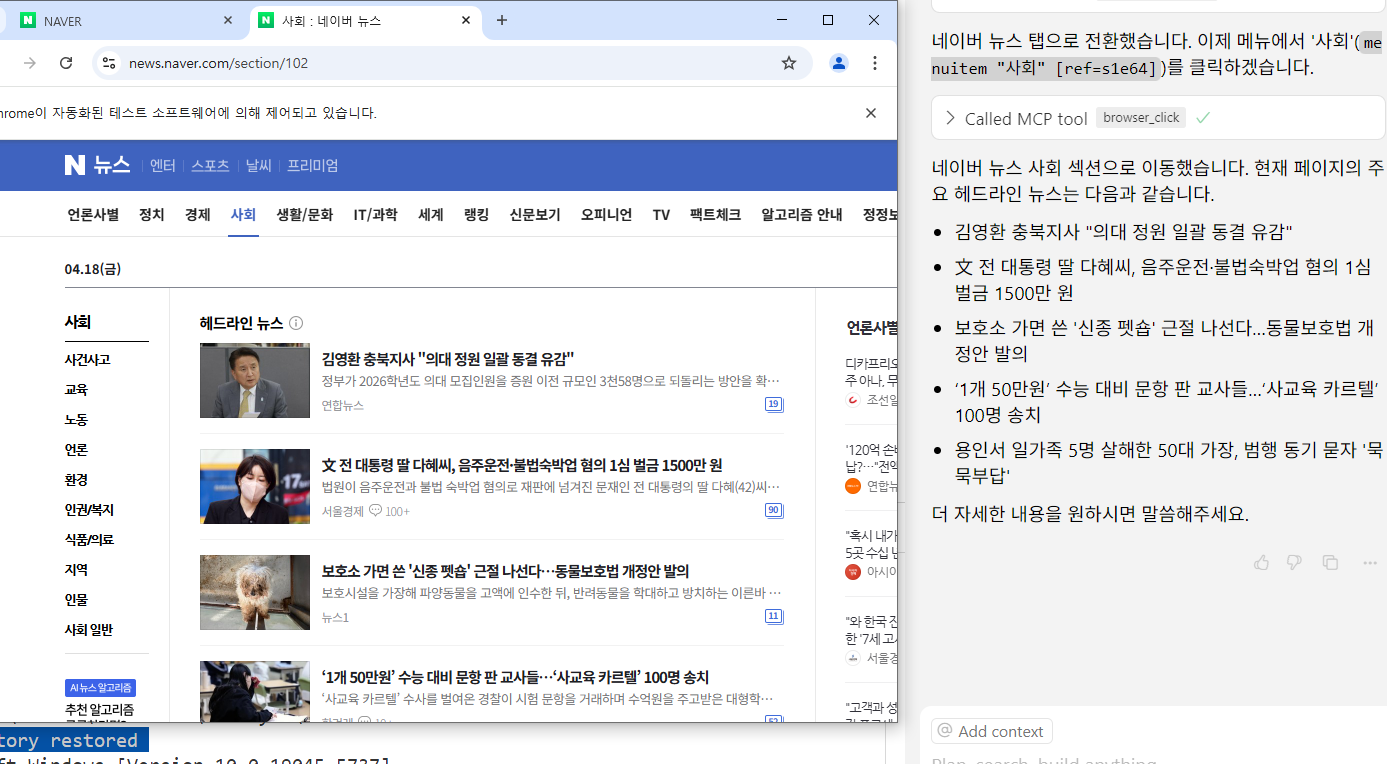The width and height of the screenshot is (1387, 764).
Task: Open the 19 related articles badge
Action: pos(773,404)
